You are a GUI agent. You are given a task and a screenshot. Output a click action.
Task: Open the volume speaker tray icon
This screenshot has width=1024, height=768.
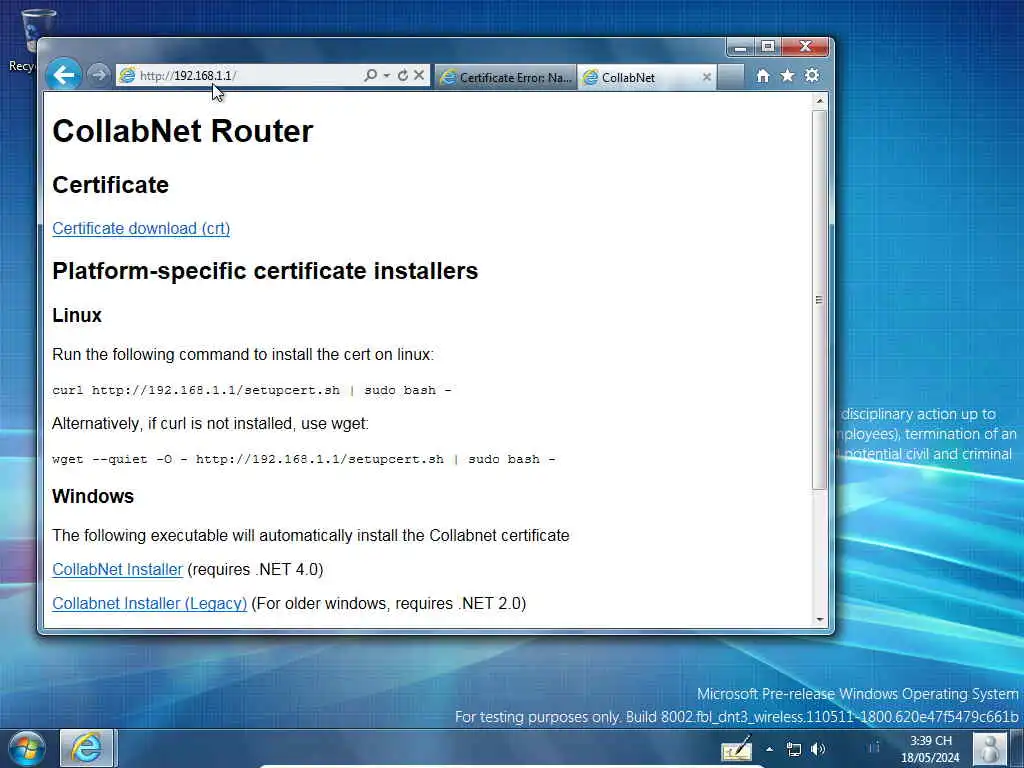click(x=818, y=749)
